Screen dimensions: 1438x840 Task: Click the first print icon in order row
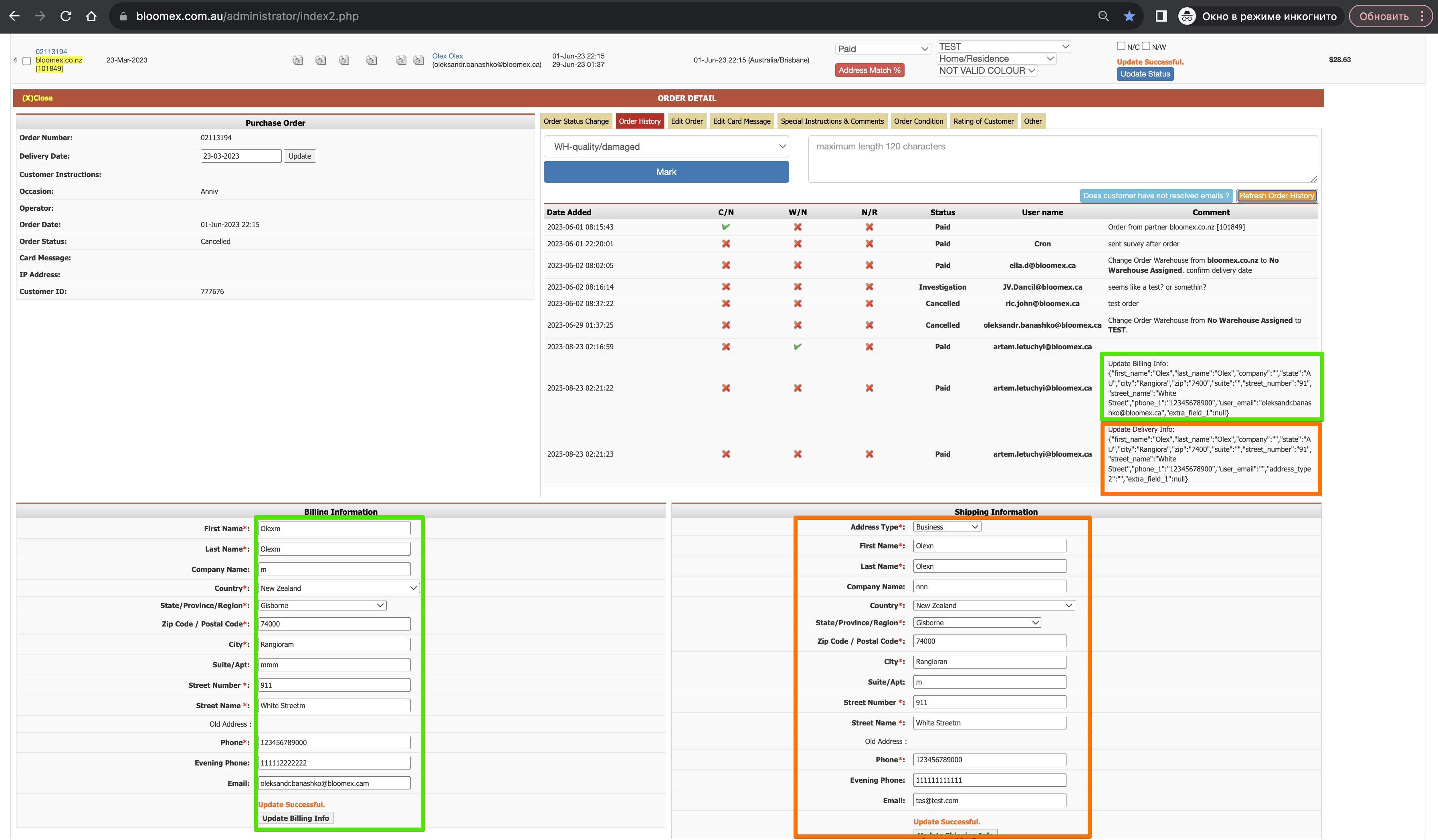pos(297,60)
